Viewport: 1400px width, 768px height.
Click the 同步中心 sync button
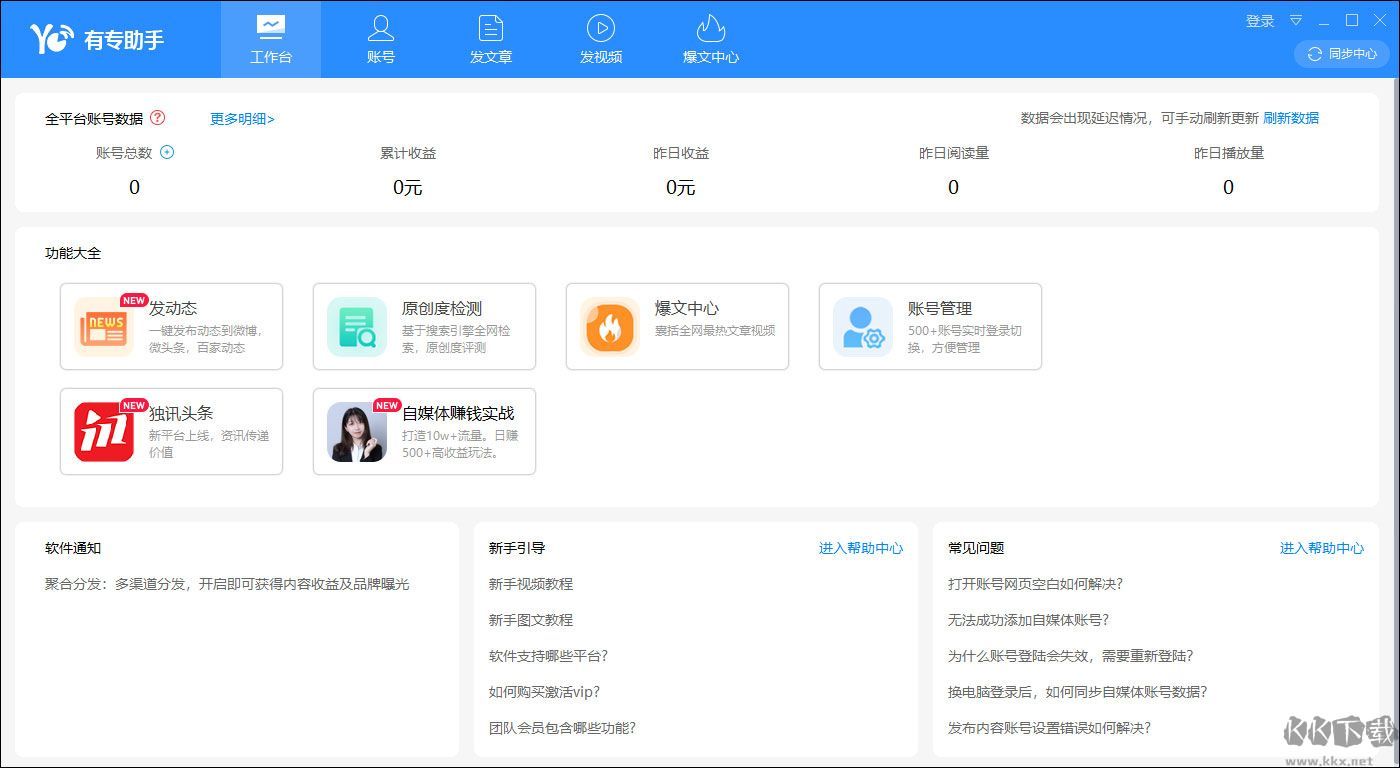[x=1342, y=54]
